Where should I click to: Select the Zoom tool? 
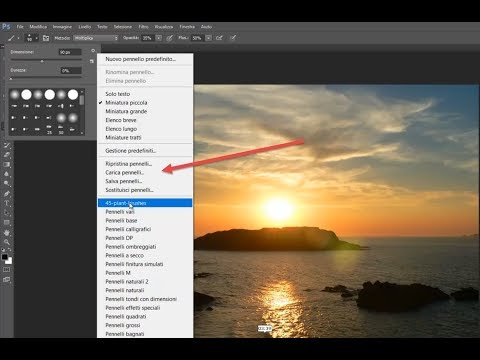[x=7, y=242]
